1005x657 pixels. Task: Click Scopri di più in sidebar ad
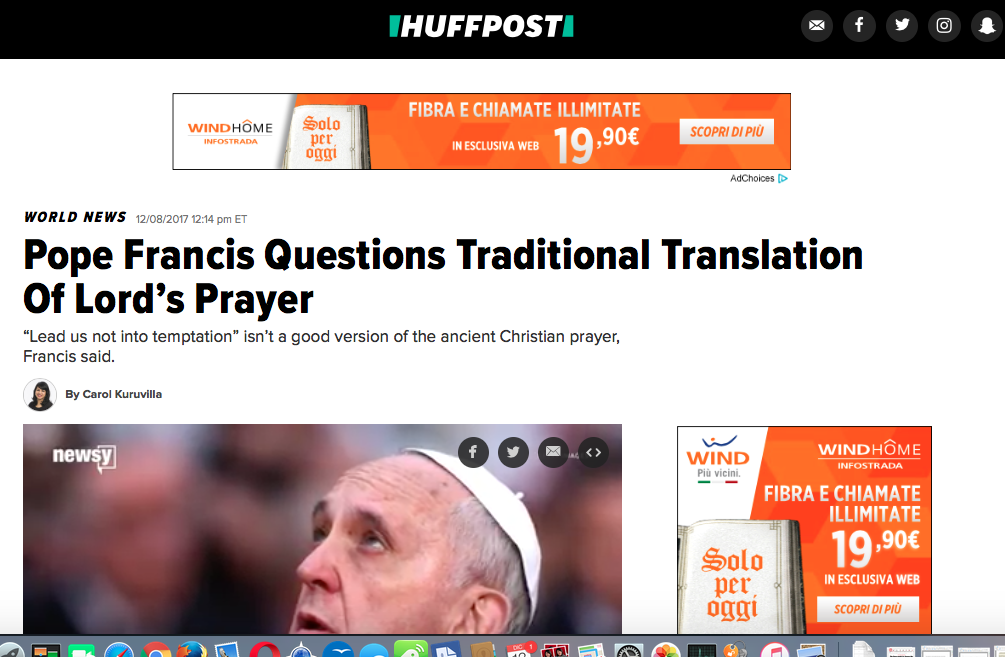pos(867,609)
